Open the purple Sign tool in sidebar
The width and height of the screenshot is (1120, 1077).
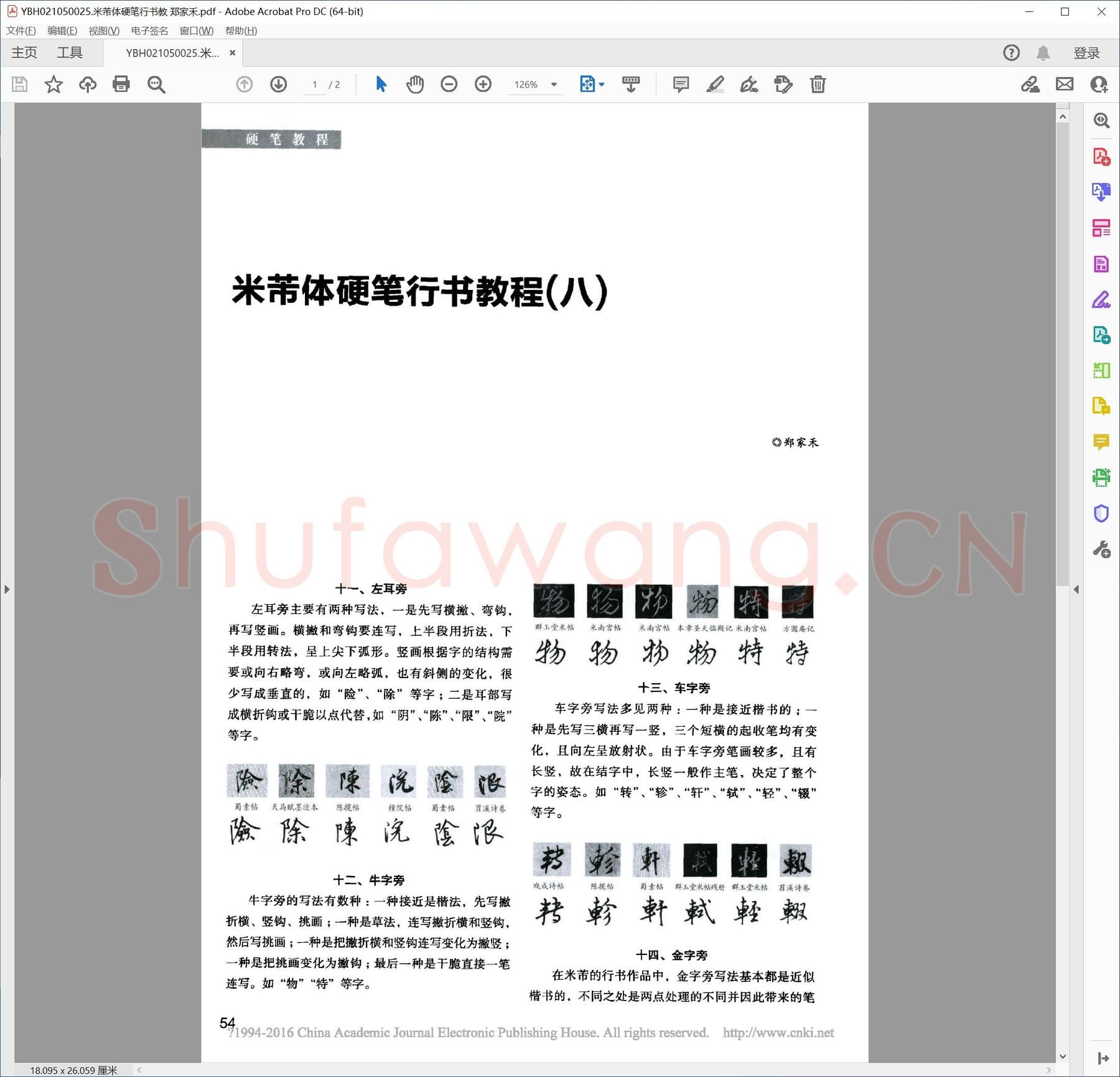tap(1101, 300)
